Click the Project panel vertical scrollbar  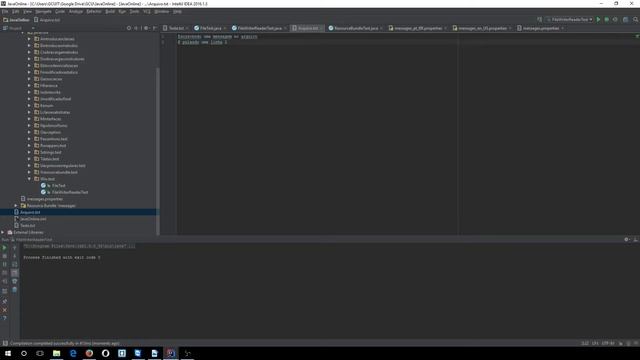158,151
